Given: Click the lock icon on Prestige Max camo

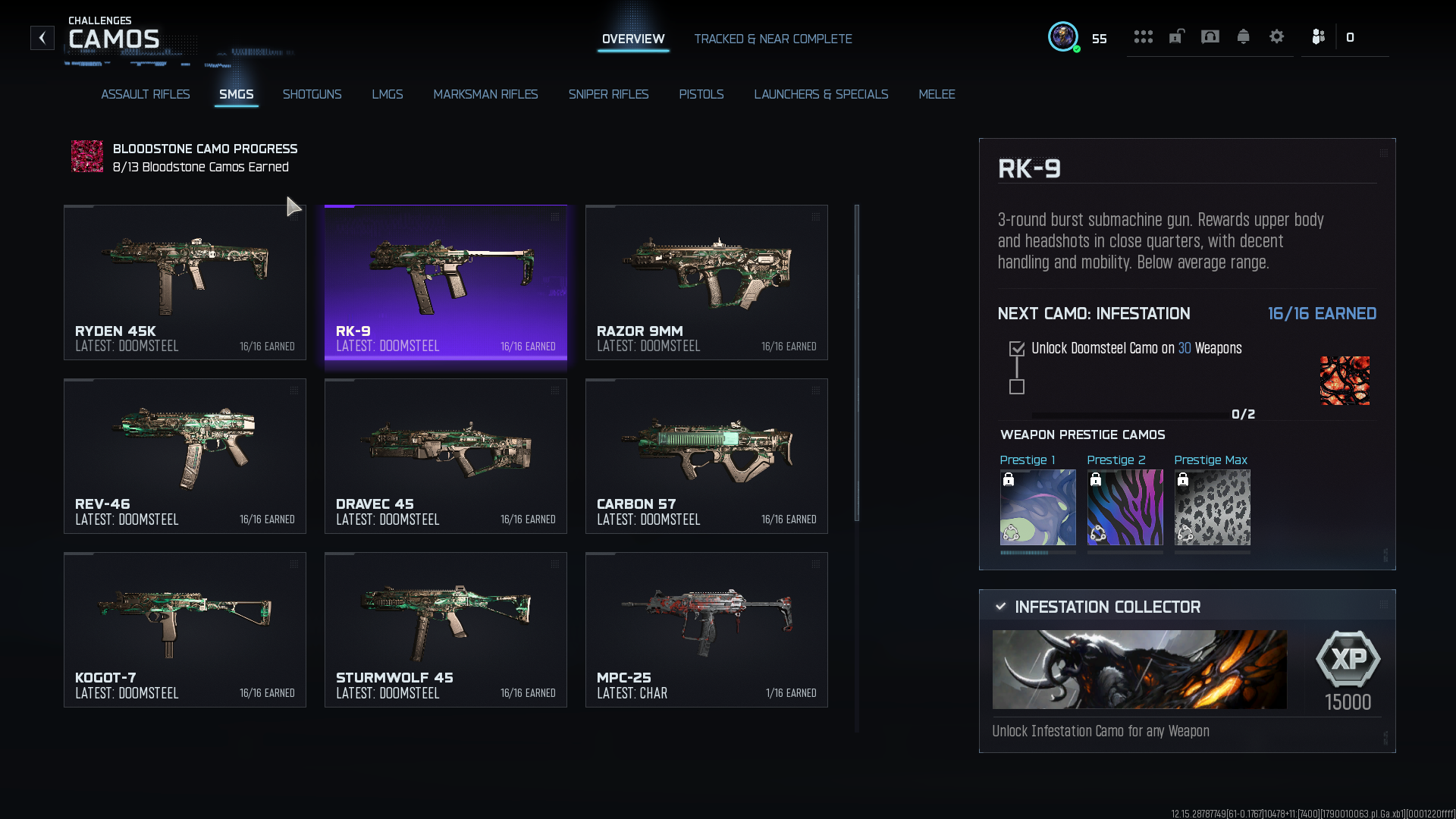Looking at the screenshot, I should pos(1183,479).
